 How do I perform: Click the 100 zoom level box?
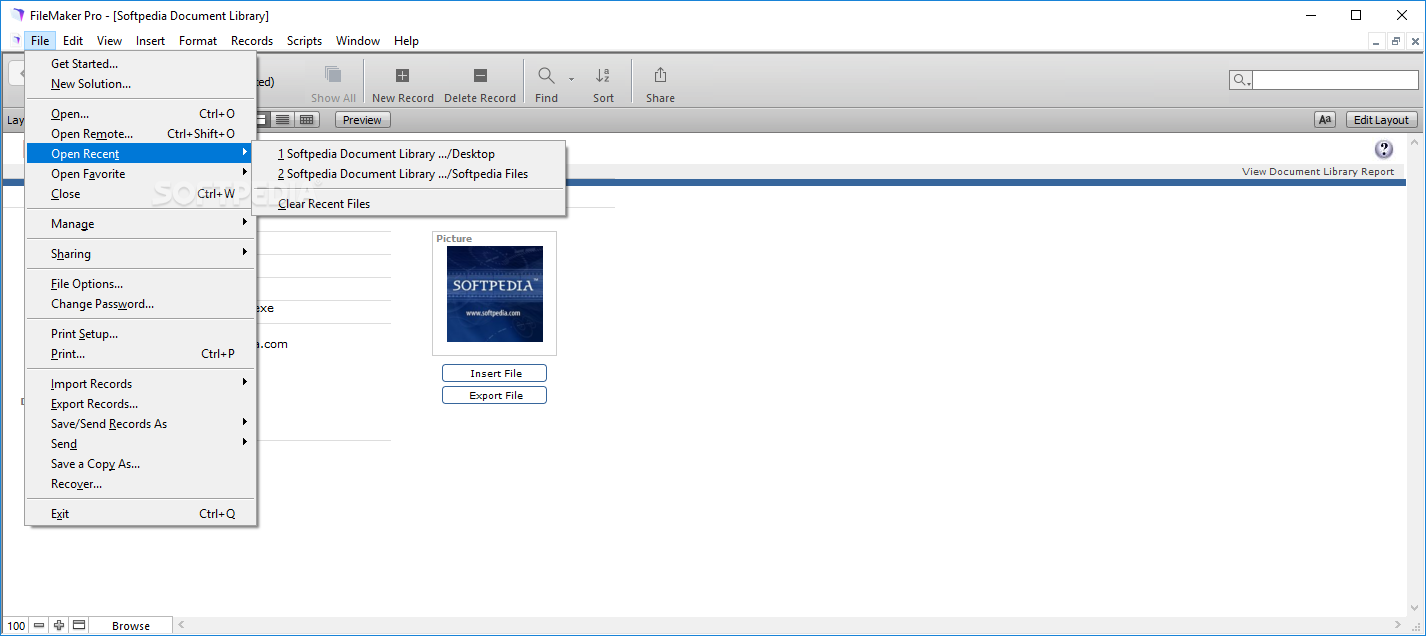tap(17, 626)
